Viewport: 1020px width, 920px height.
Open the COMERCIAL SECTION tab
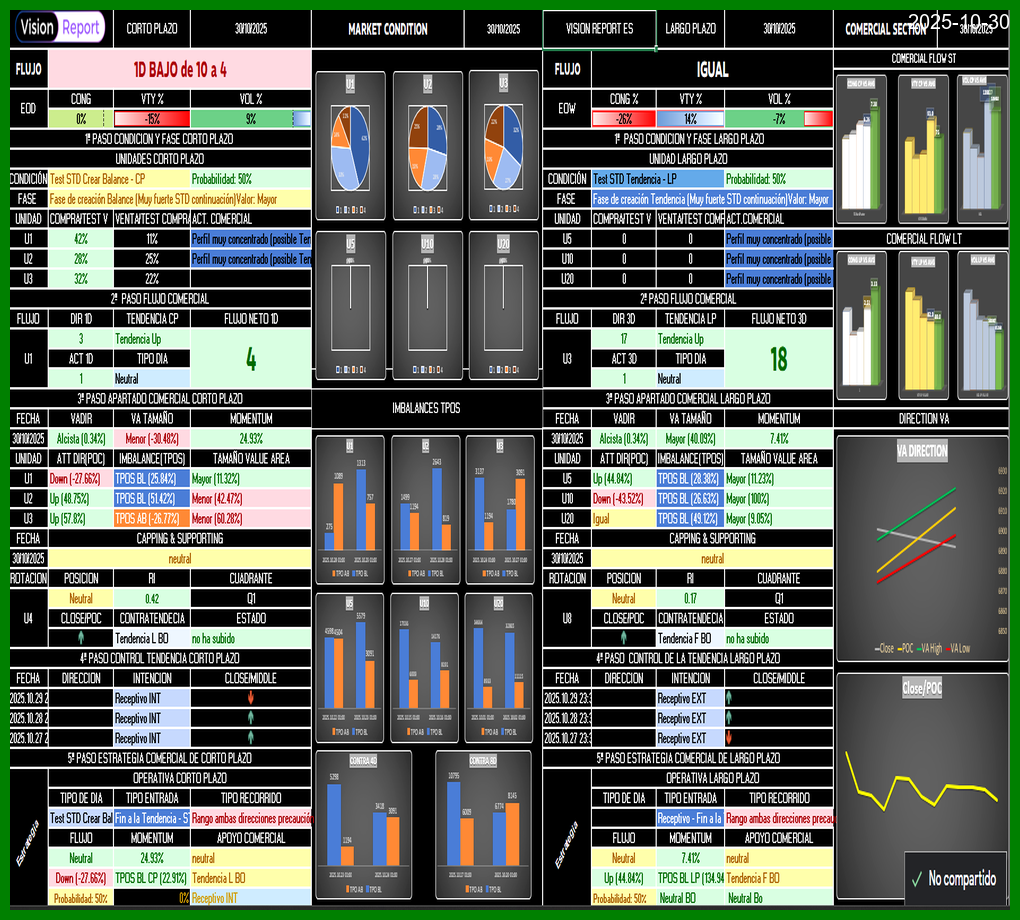pyautogui.click(x=885, y=28)
